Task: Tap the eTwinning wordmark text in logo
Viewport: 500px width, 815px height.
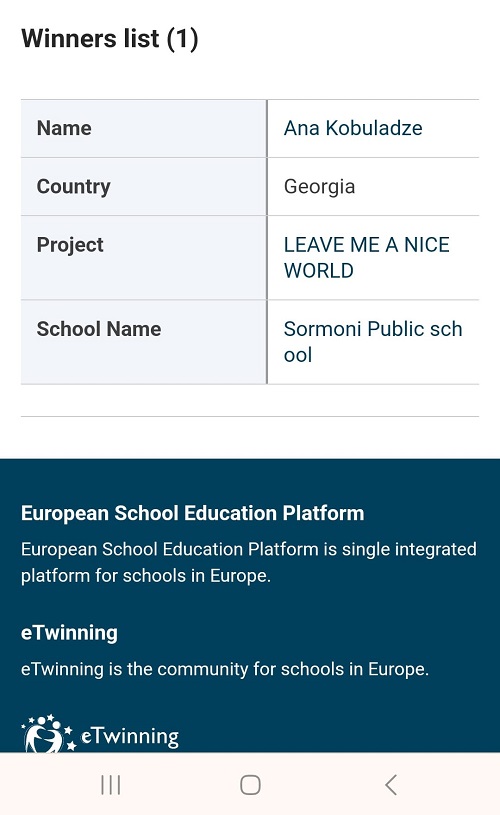Action: (130, 737)
